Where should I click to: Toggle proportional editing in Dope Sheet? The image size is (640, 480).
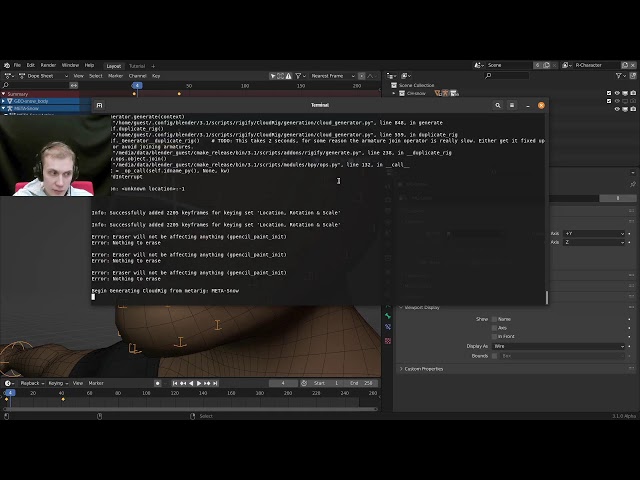click(362, 76)
